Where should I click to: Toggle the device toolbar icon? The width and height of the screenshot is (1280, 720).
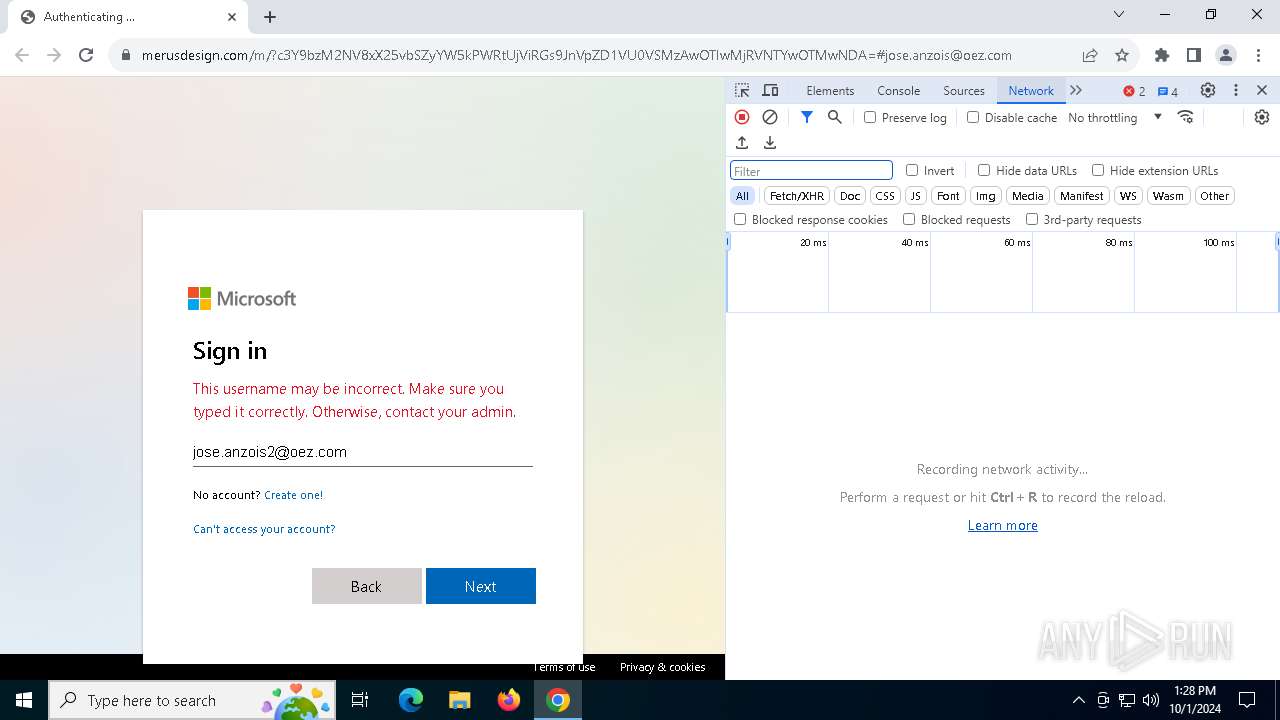point(770,90)
